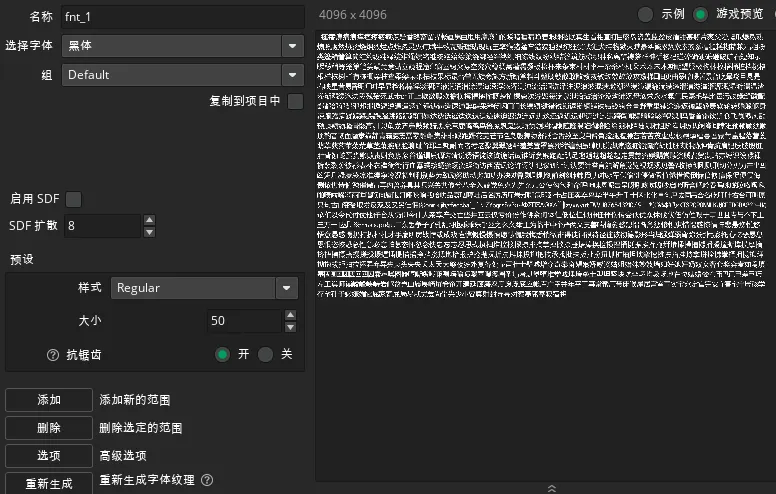Click the 名称 field containing fnt_1
The width and height of the screenshot is (776, 494).
[183, 17]
